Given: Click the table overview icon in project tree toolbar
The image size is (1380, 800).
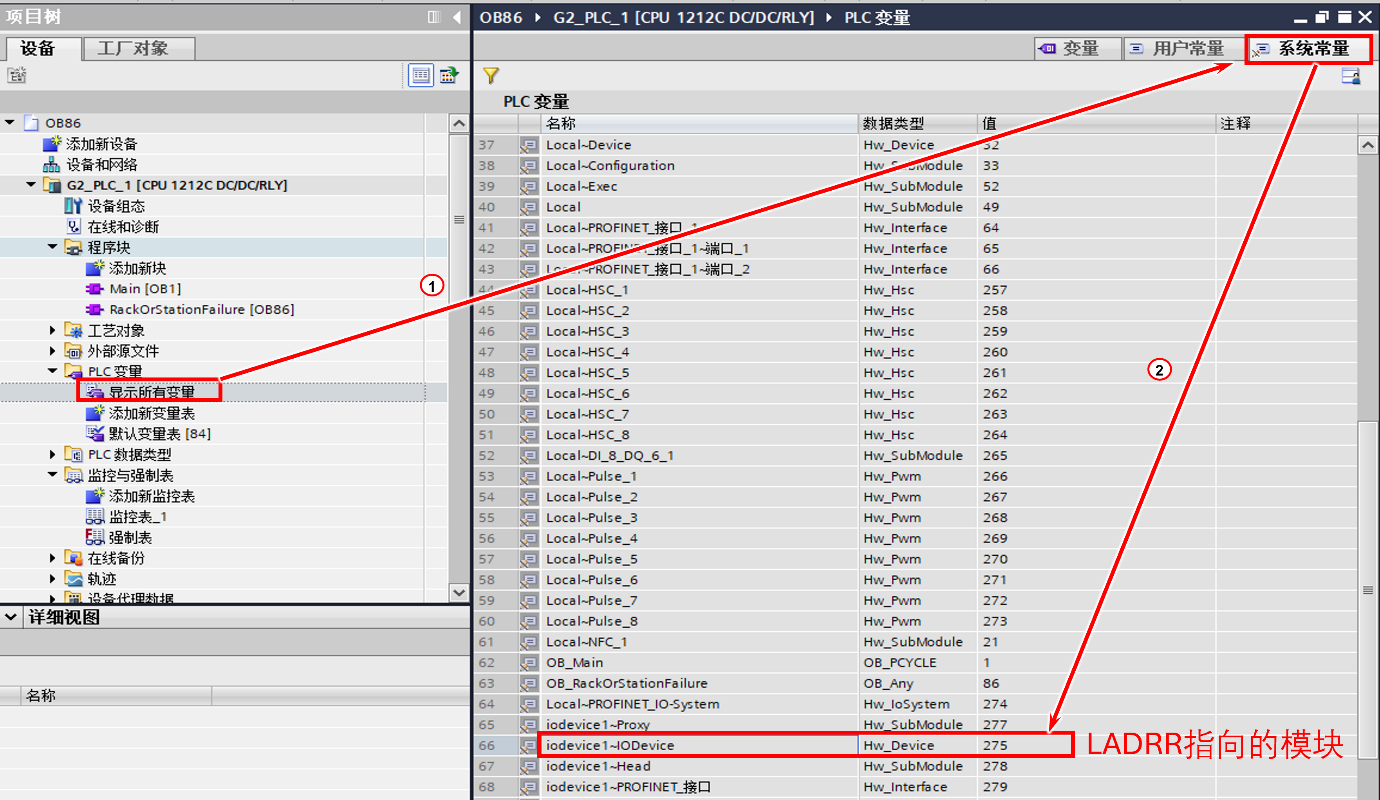Looking at the screenshot, I should (x=421, y=75).
